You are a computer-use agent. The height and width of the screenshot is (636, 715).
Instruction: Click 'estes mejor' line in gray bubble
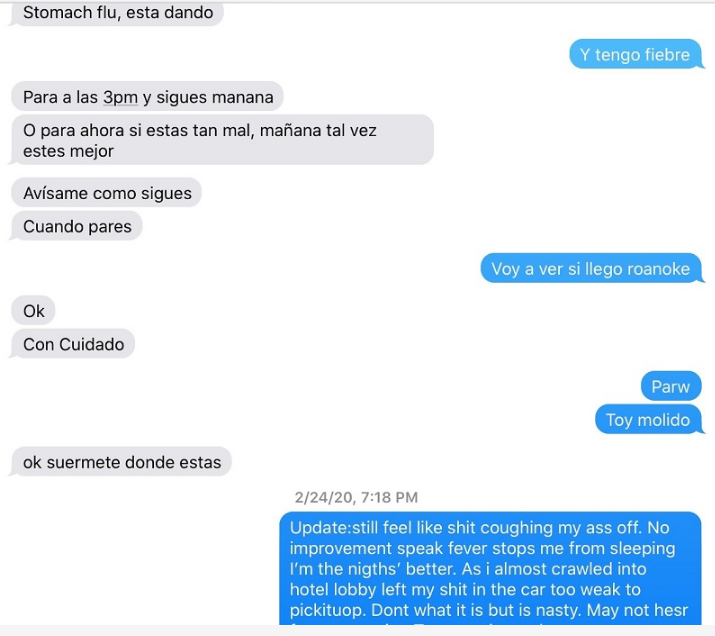[68, 151]
